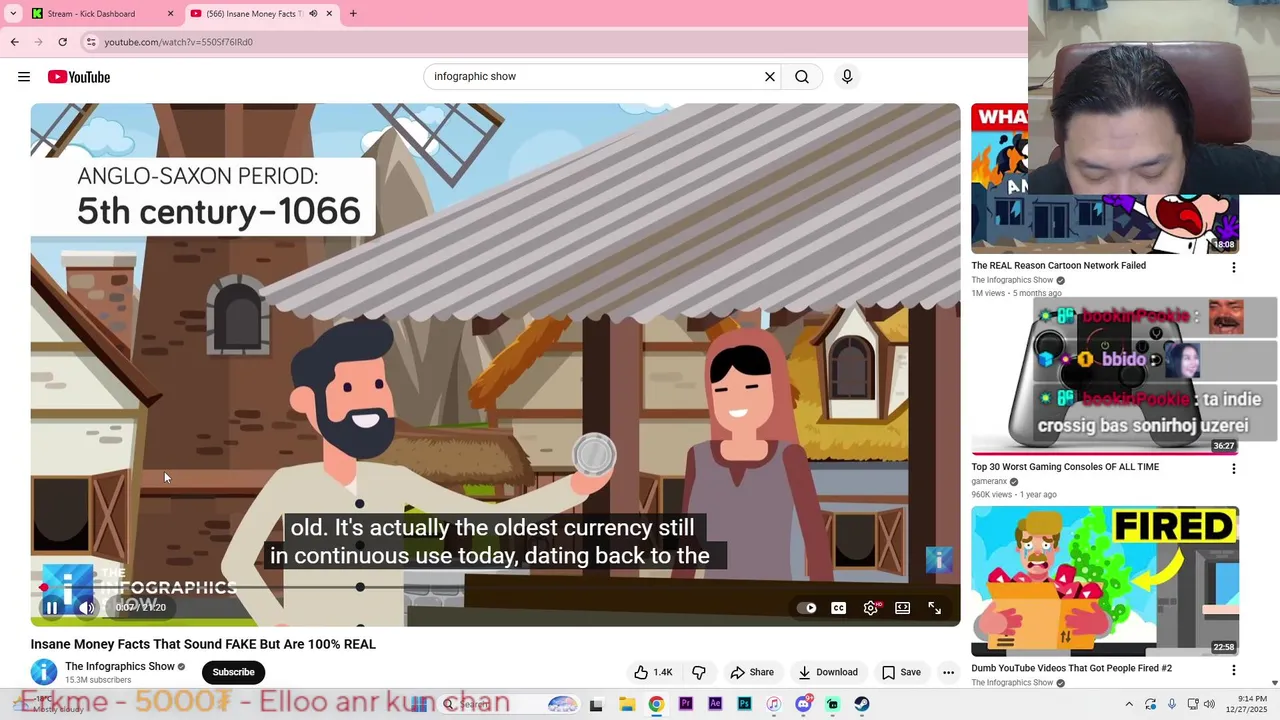Open 'Top 30 Worst Gaming Consoles OF ALL TIME' title
This screenshot has height=720, width=1280.
coord(1065,467)
